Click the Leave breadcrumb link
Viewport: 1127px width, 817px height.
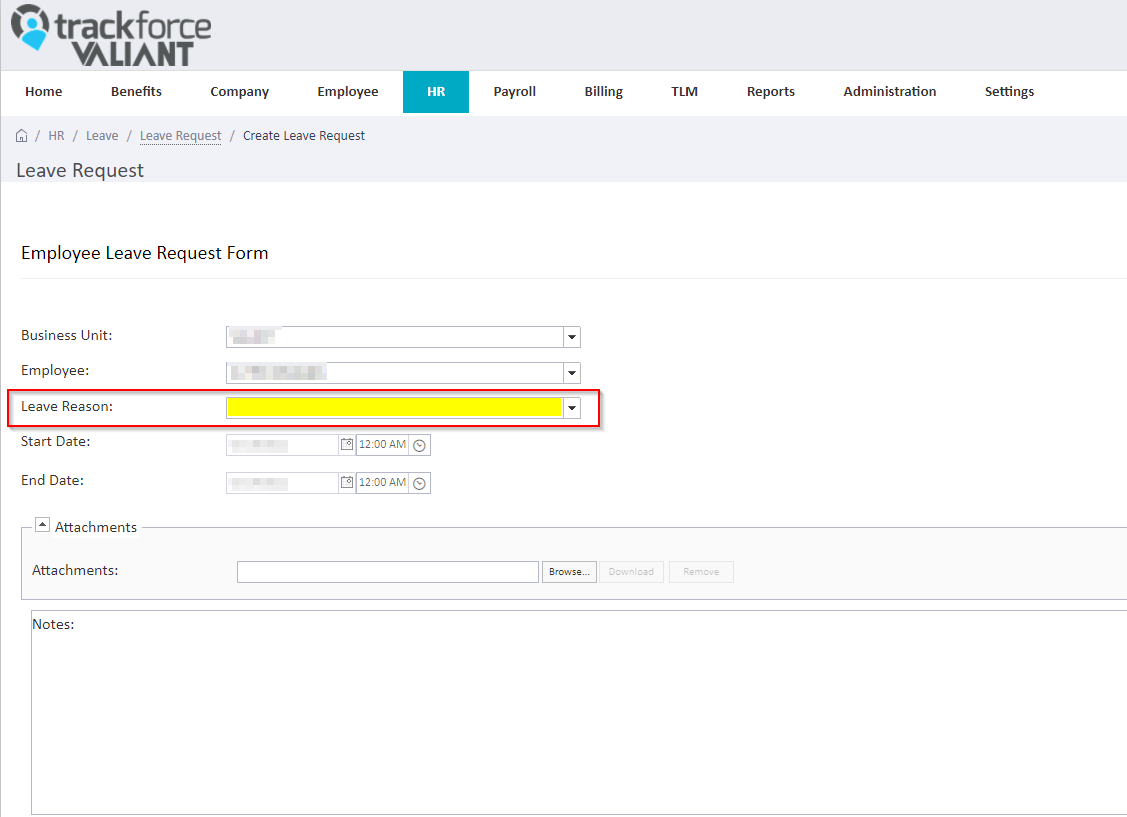tap(102, 136)
